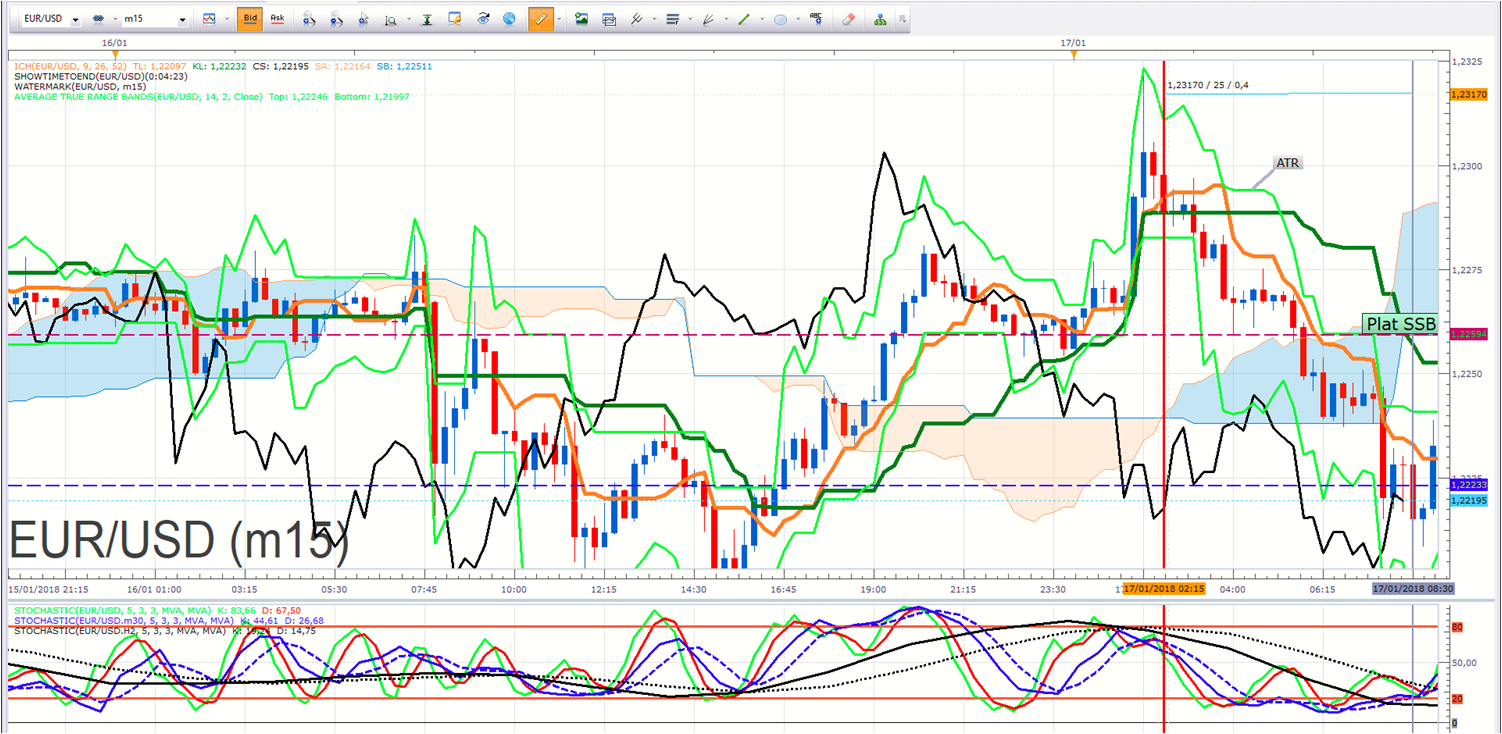The width and height of the screenshot is (1502, 734).
Task: Click the green vertical fit icon
Action: coord(428,19)
